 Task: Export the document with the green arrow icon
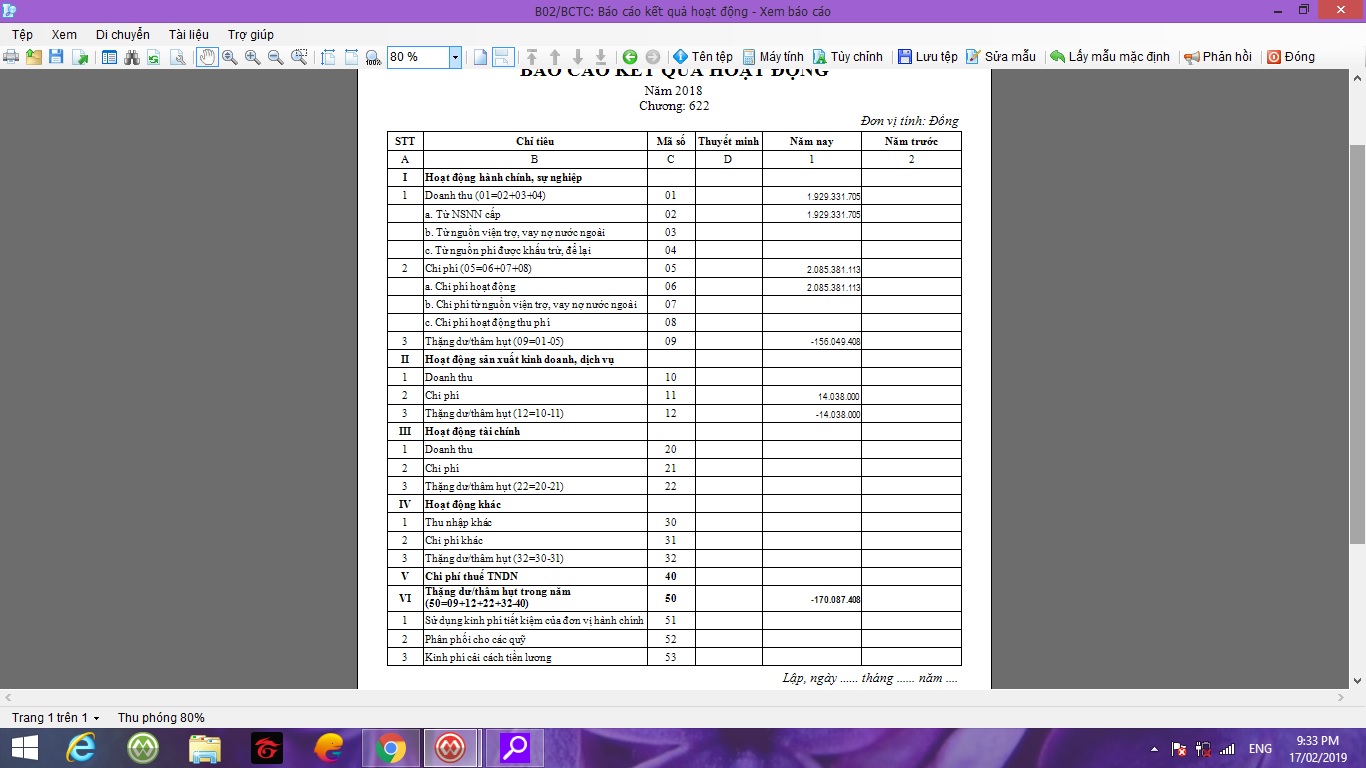pyautogui.click(x=80, y=57)
